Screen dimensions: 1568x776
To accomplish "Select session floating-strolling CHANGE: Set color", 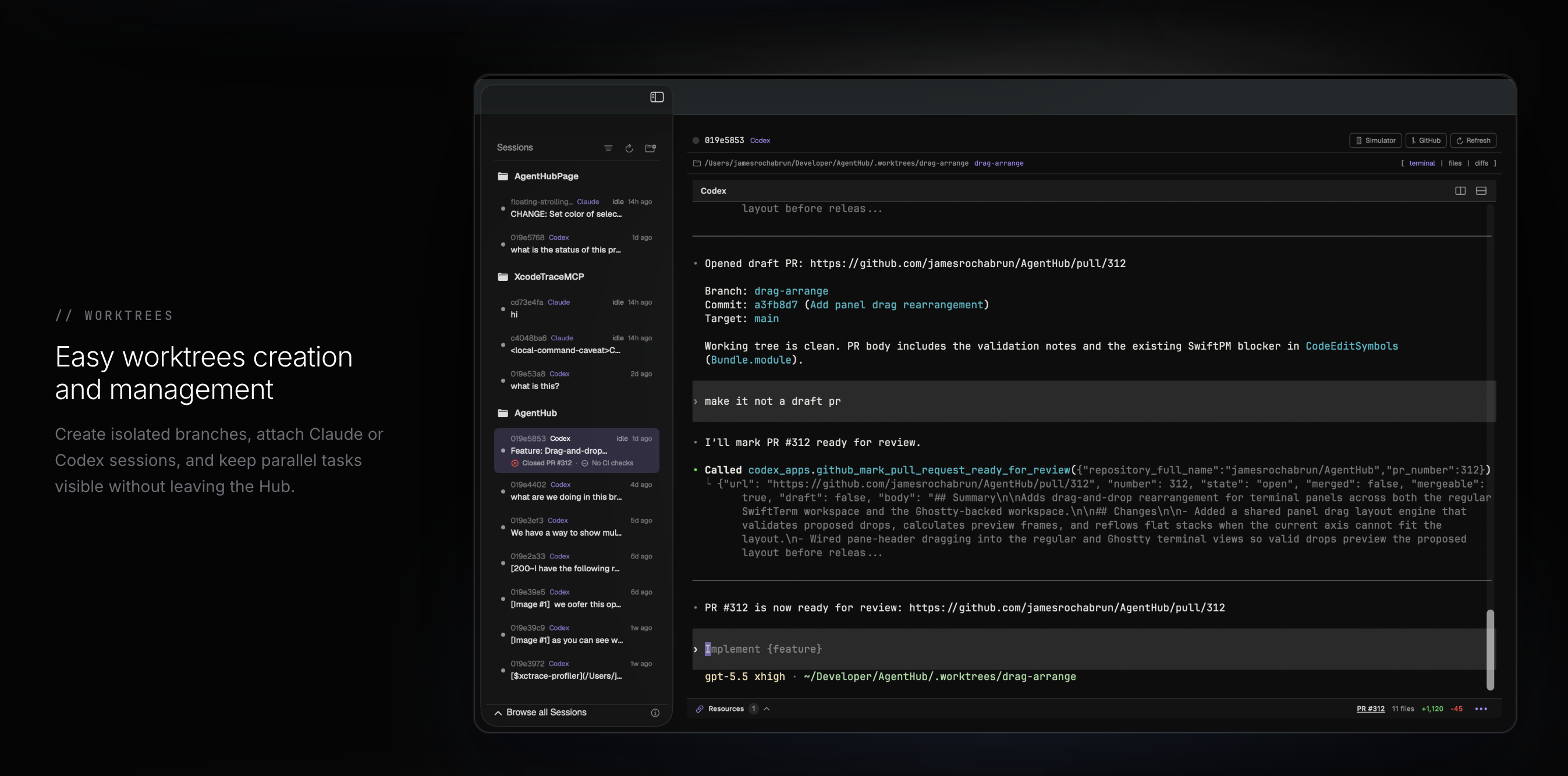I will tap(576, 208).
